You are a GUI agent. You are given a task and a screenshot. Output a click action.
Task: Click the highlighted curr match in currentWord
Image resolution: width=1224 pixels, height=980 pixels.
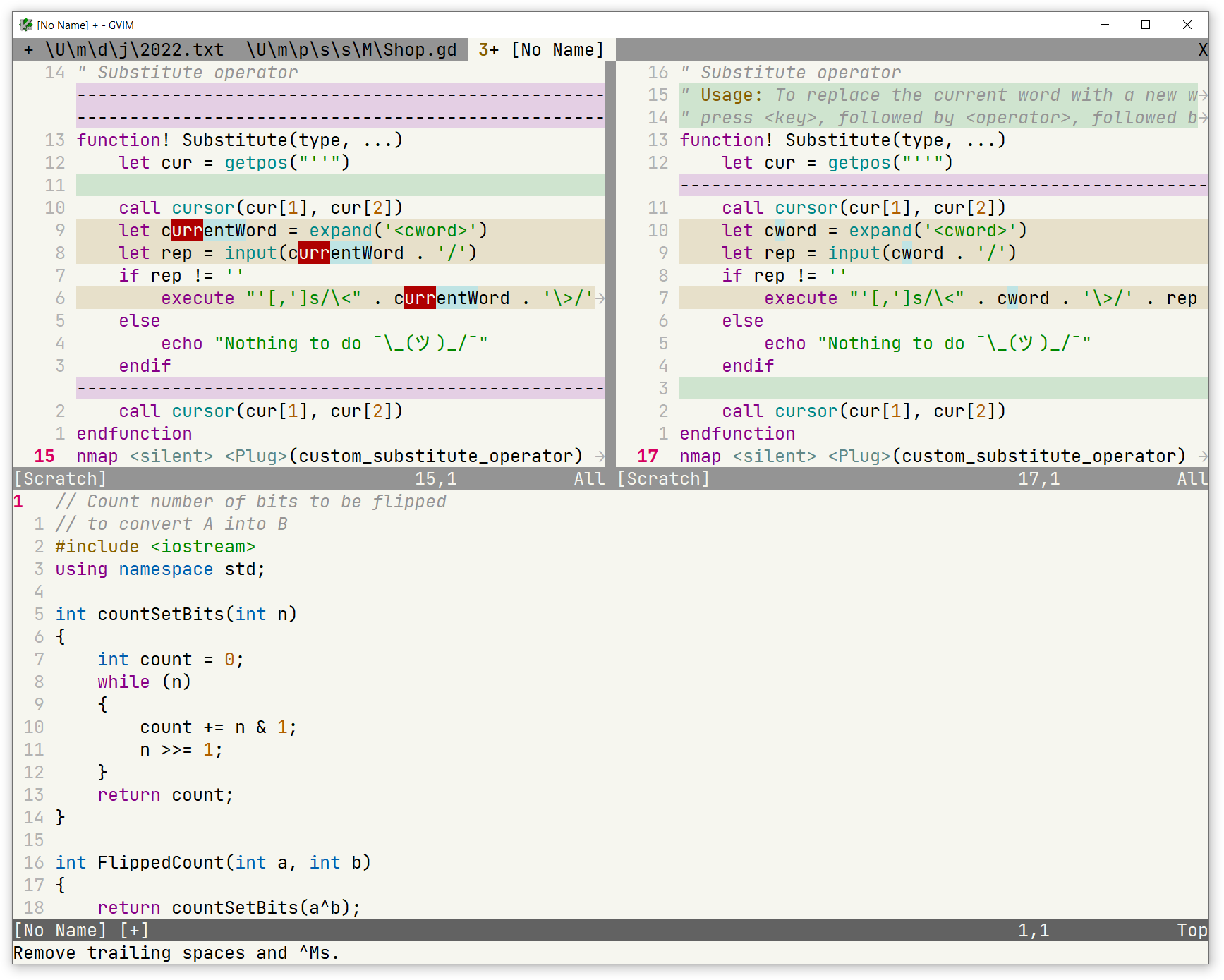186,230
